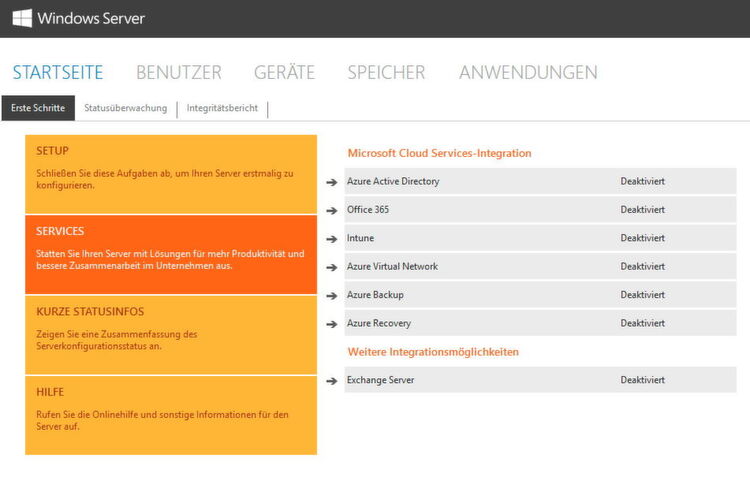The width and height of the screenshot is (750, 503).
Task: Expand the KURZE STATUSINFOS tile
Action: pos(171,335)
